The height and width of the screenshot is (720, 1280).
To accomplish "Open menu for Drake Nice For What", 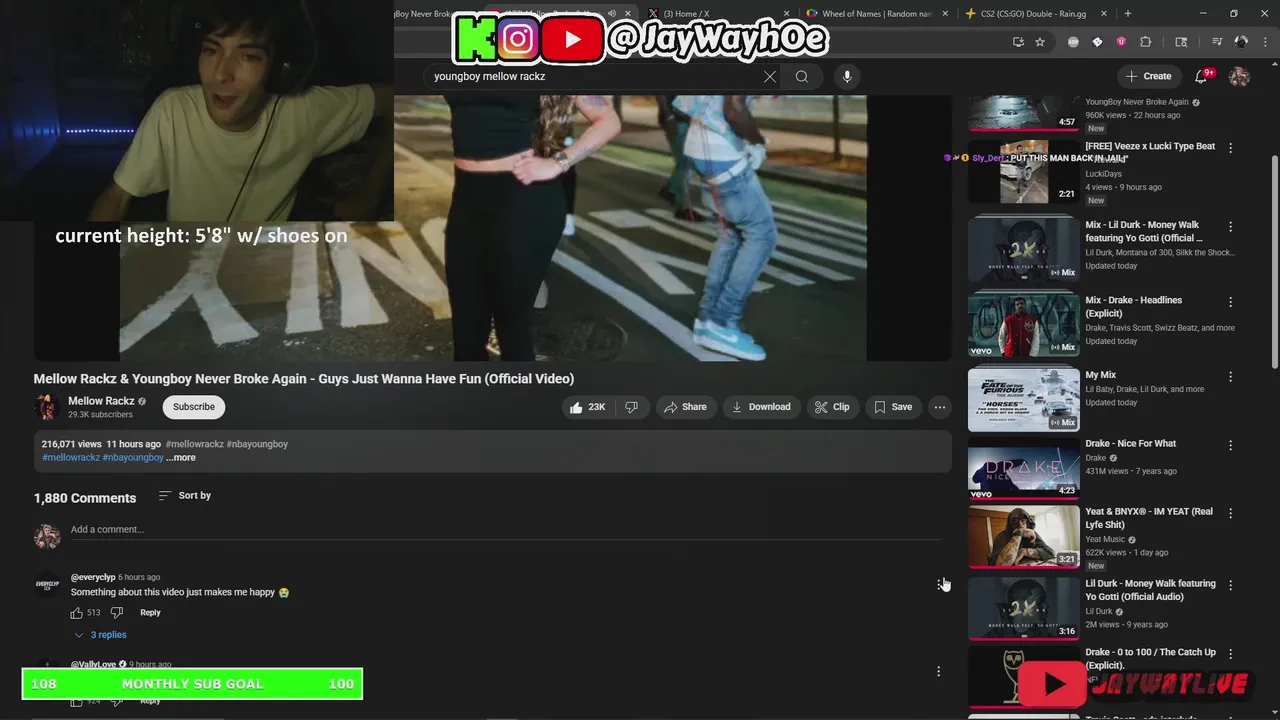I will 1231,444.
